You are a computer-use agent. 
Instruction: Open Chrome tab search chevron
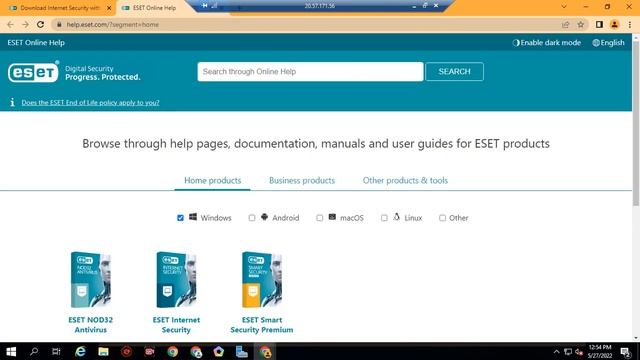[564, 7]
